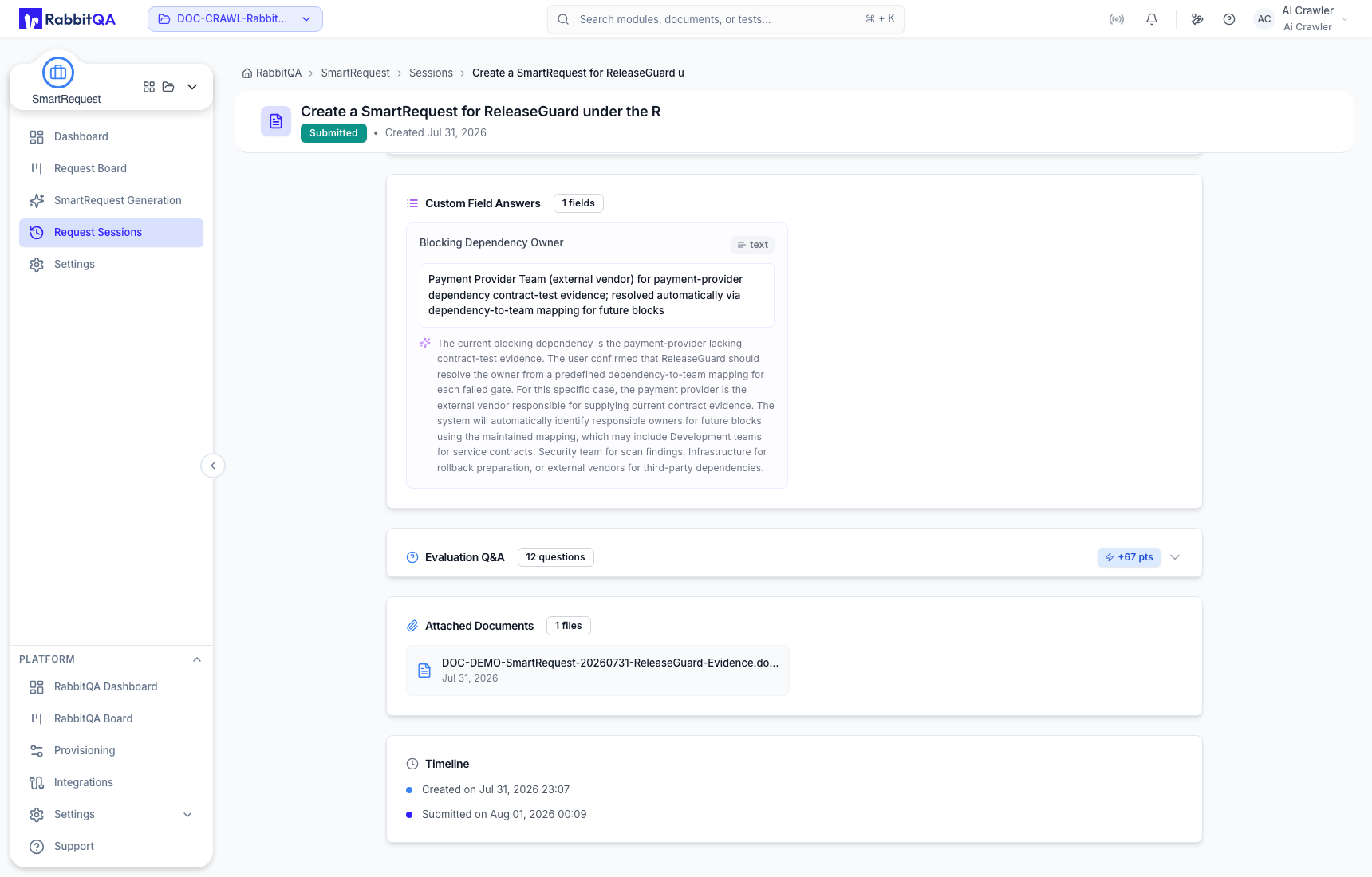
Task: Collapse the PLATFORM section
Action: coord(197,659)
